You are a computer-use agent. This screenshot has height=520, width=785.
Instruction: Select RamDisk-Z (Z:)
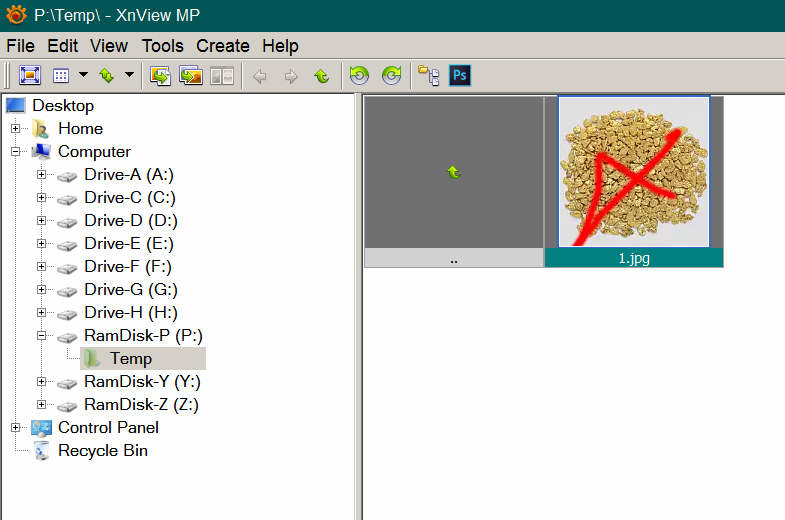point(141,405)
